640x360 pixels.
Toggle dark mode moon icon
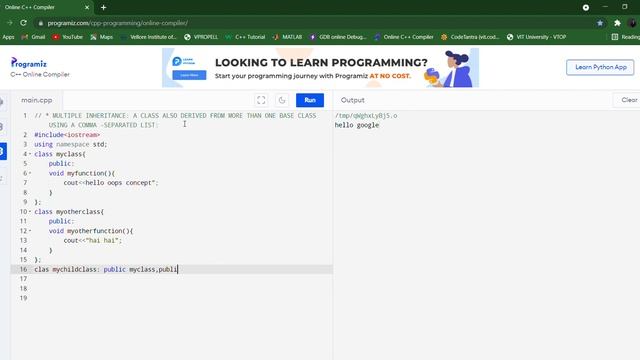(282, 100)
